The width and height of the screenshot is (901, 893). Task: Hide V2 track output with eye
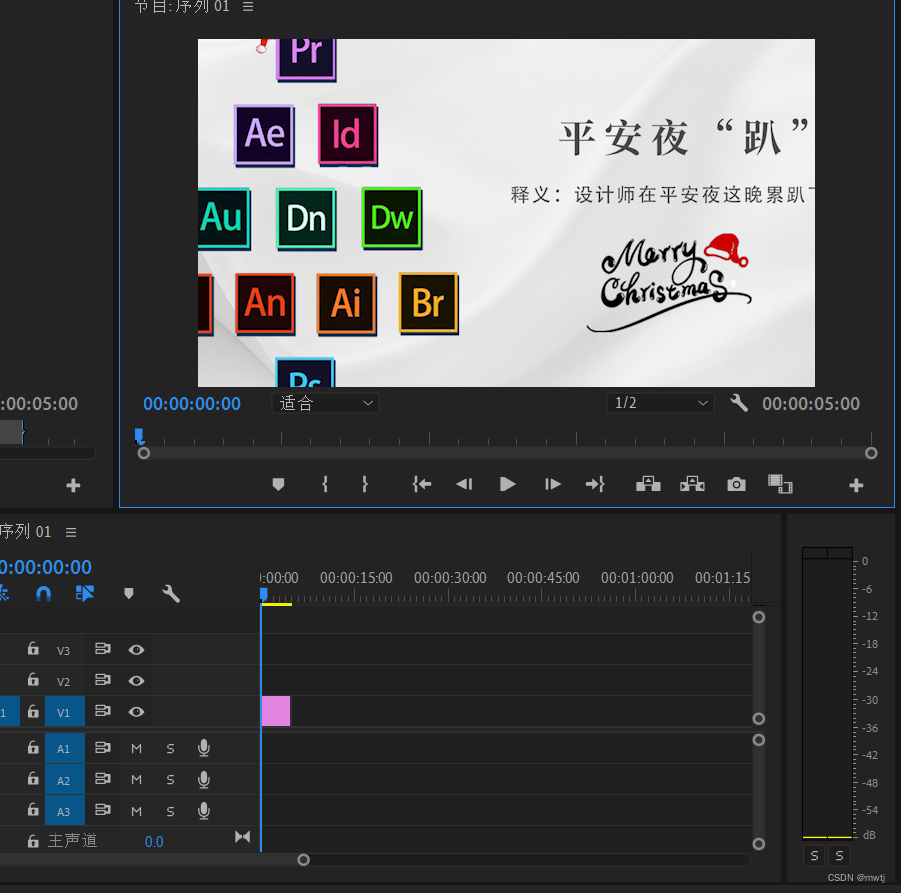(136, 681)
